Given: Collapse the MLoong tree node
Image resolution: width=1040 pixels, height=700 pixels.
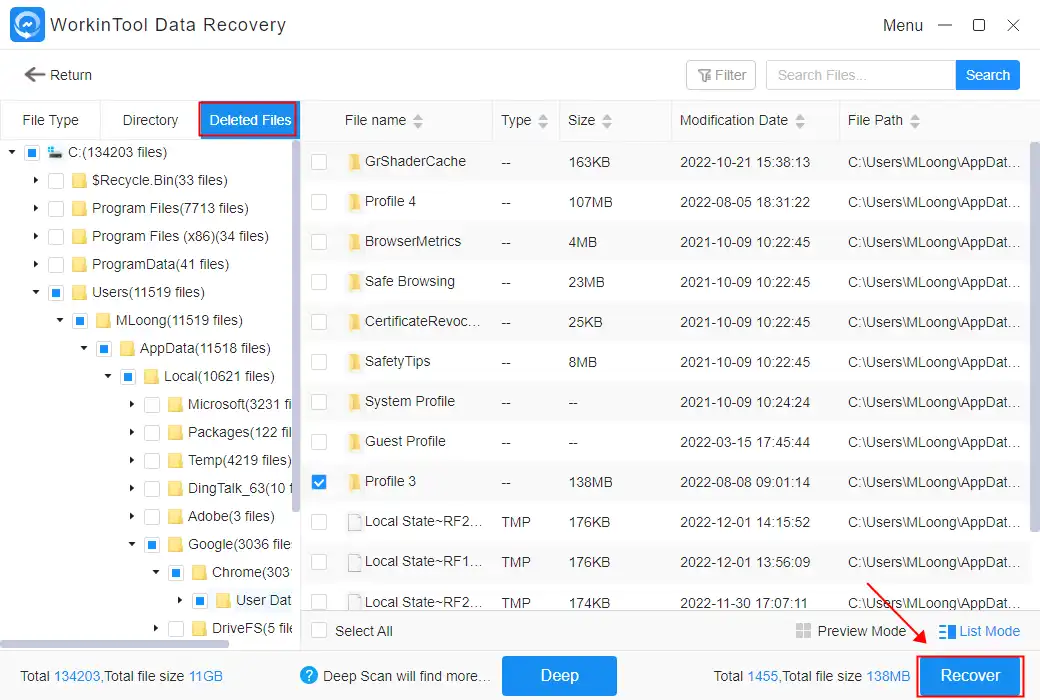Looking at the screenshot, I should pyautogui.click(x=60, y=320).
